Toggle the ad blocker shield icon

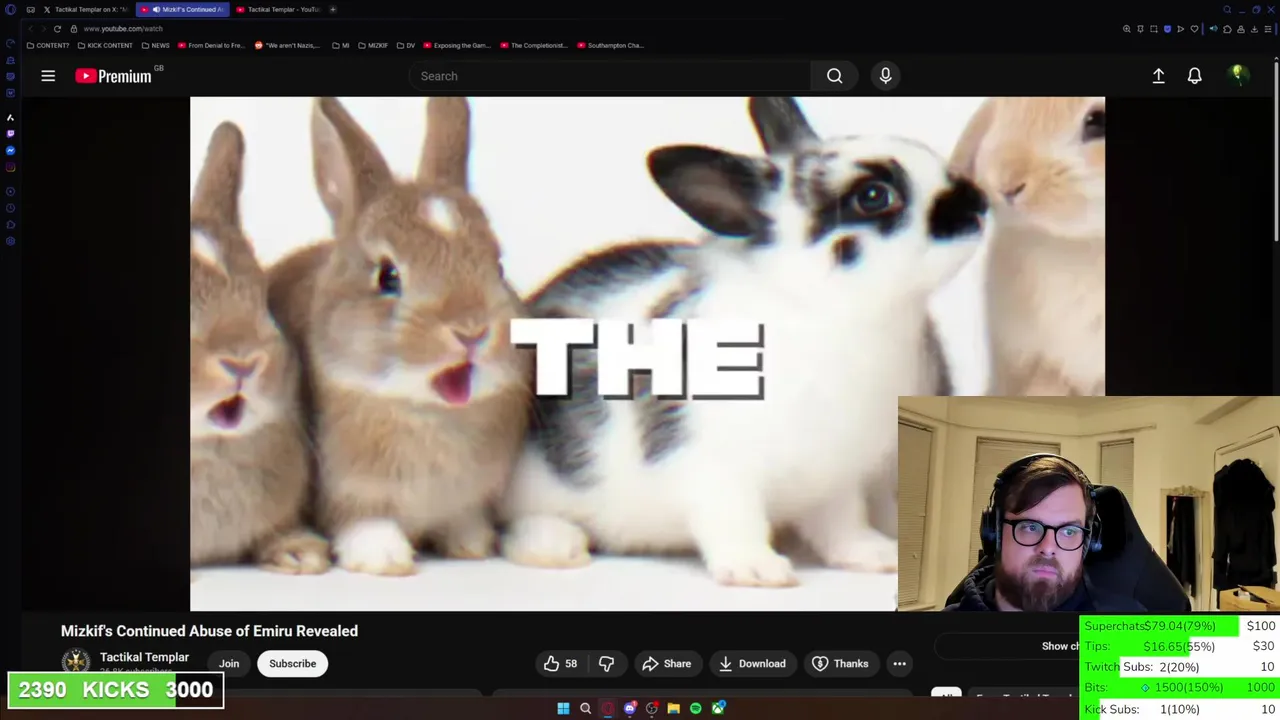(x=1167, y=29)
